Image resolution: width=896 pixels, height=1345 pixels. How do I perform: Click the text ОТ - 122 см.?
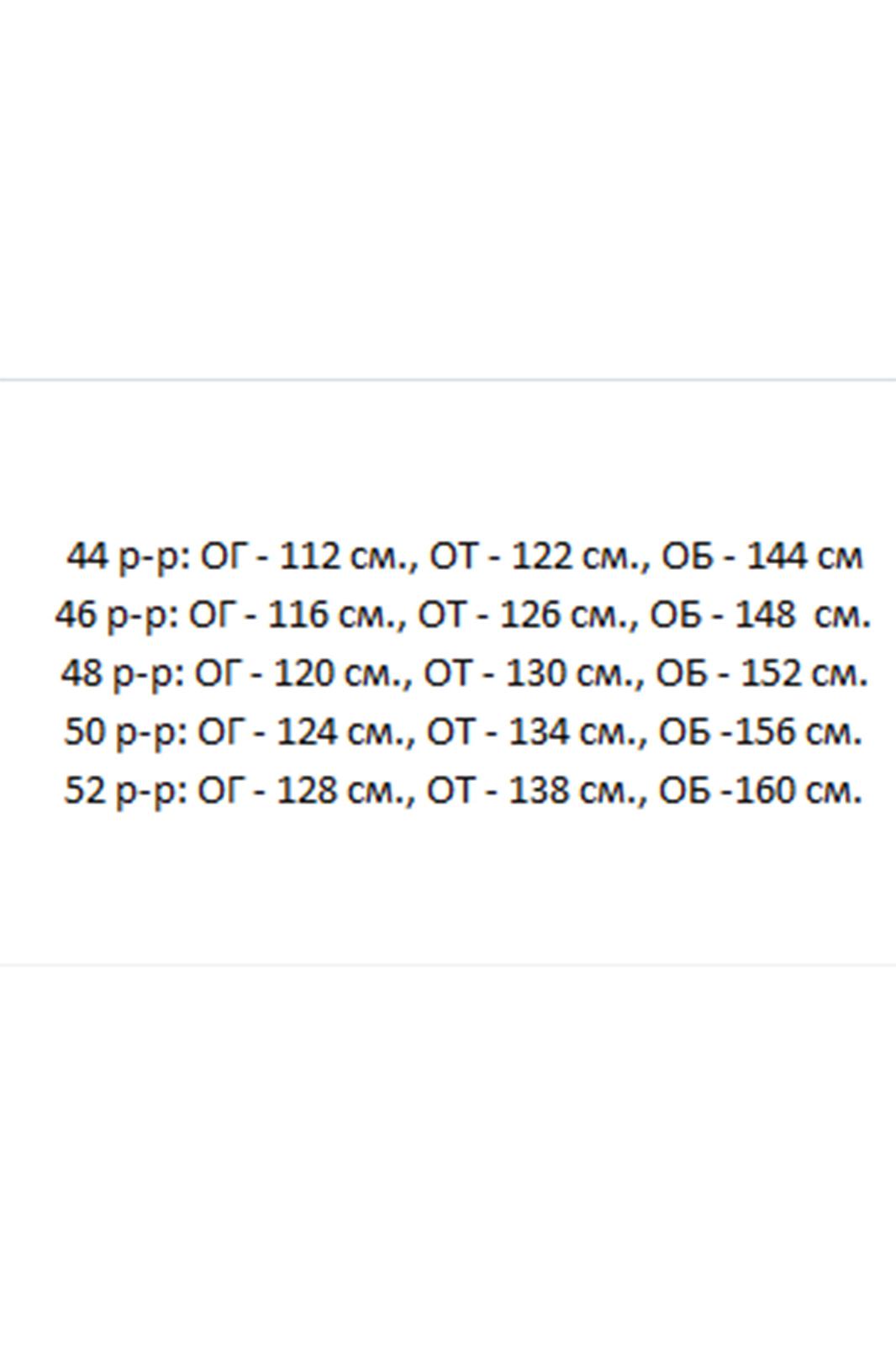coord(535,557)
